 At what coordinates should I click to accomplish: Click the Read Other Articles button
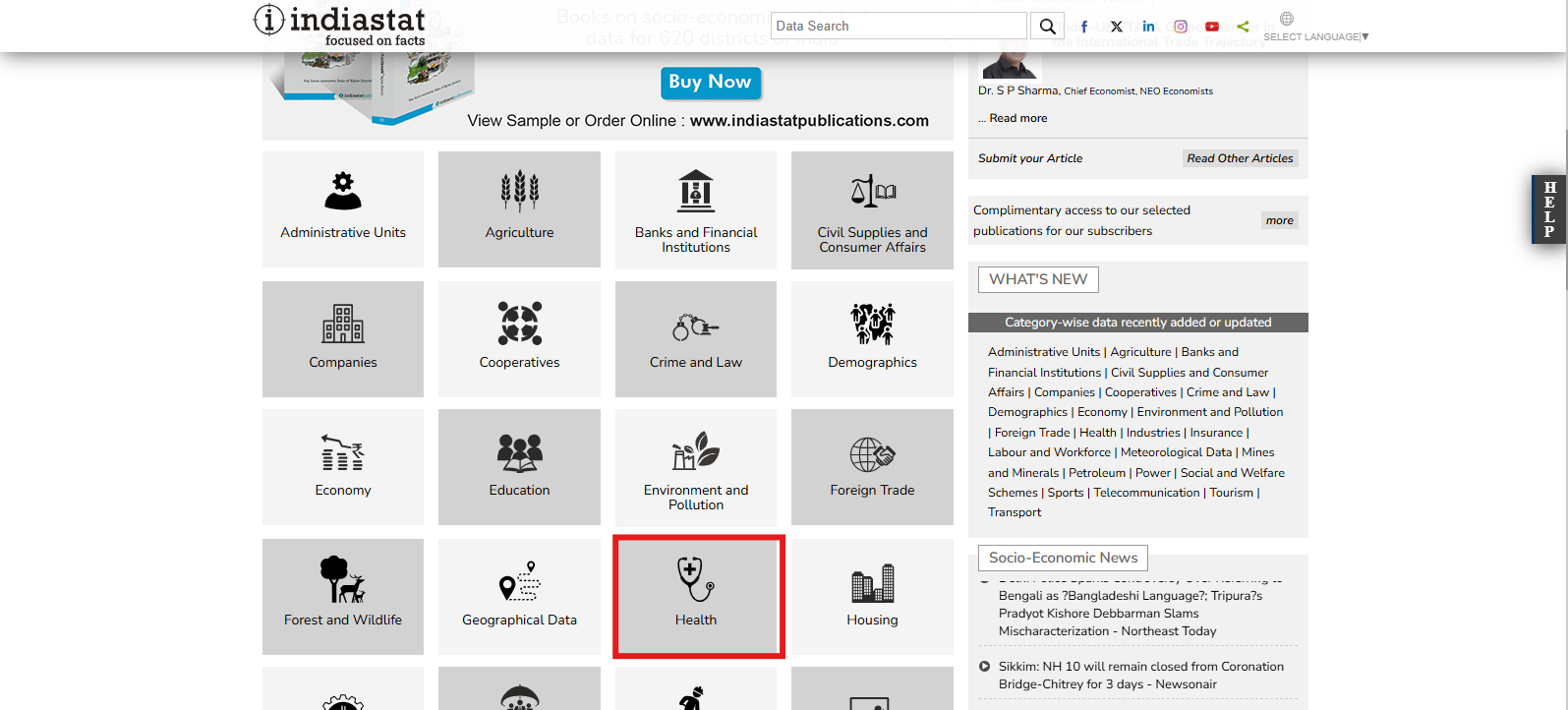(1240, 158)
